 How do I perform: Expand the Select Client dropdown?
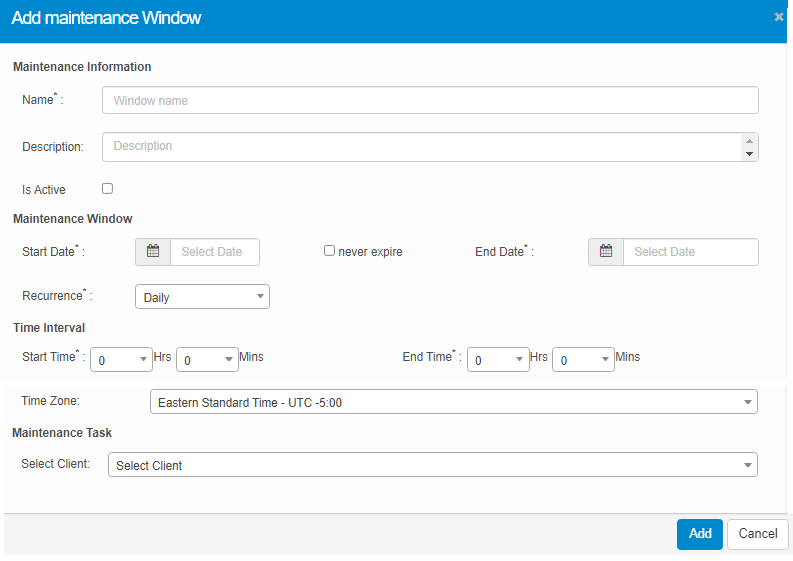432,465
